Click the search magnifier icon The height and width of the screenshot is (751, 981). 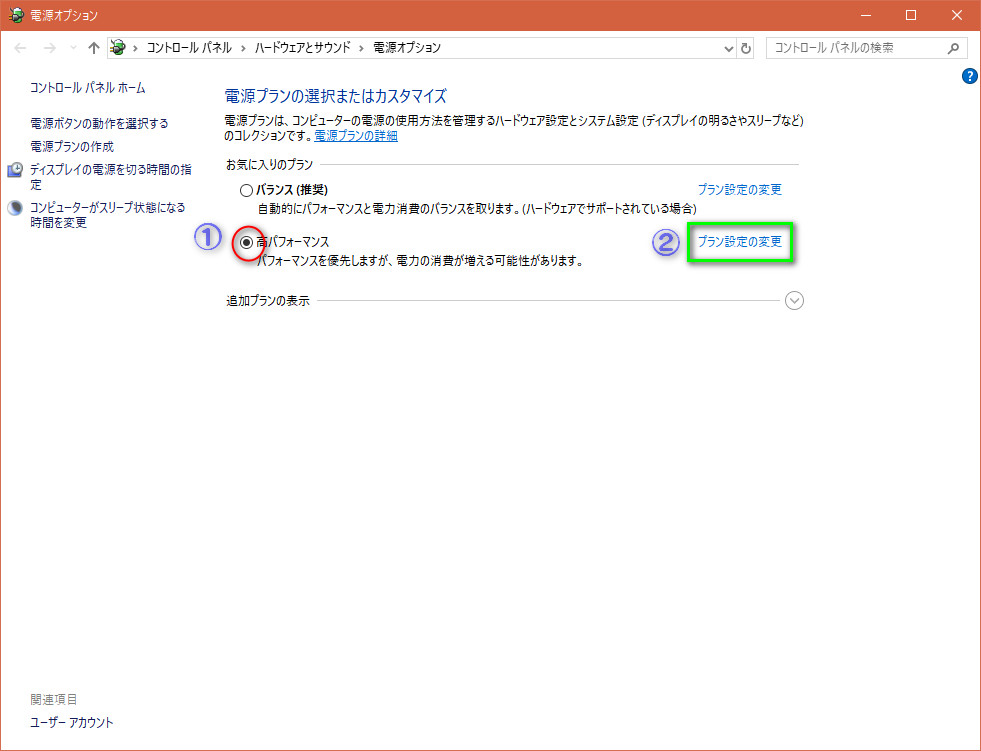click(953, 48)
